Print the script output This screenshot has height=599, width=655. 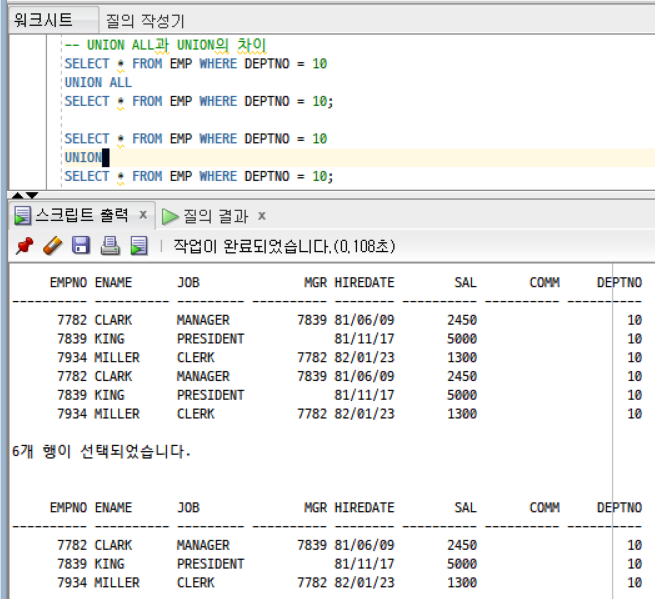coord(110,246)
